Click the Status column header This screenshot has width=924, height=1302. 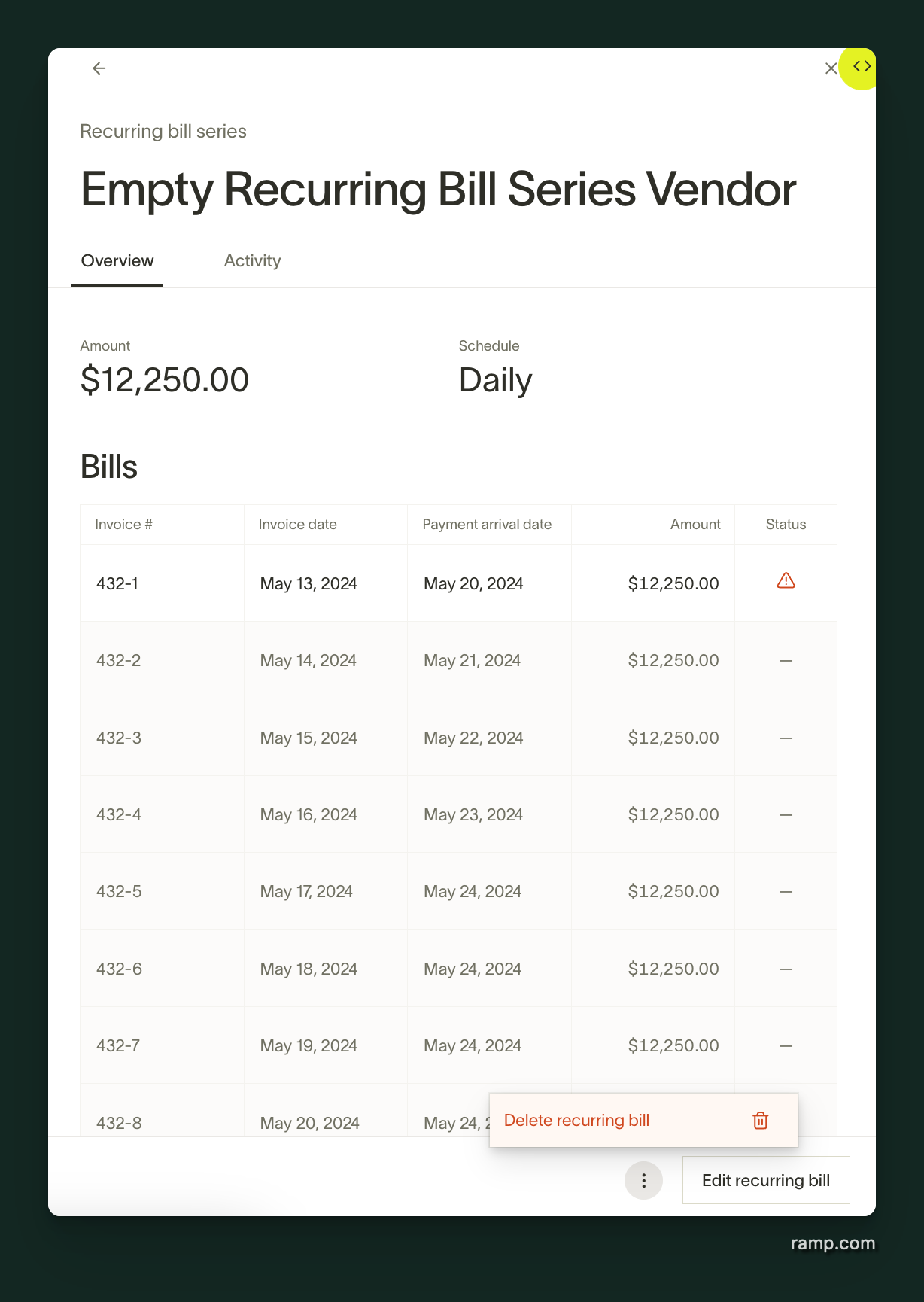click(x=786, y=525)
